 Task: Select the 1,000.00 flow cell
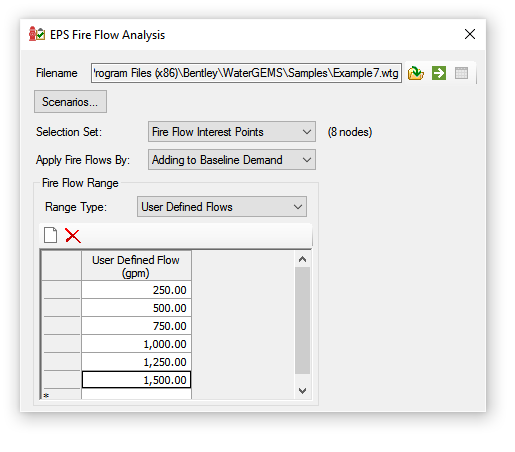(x=136, y=344)
